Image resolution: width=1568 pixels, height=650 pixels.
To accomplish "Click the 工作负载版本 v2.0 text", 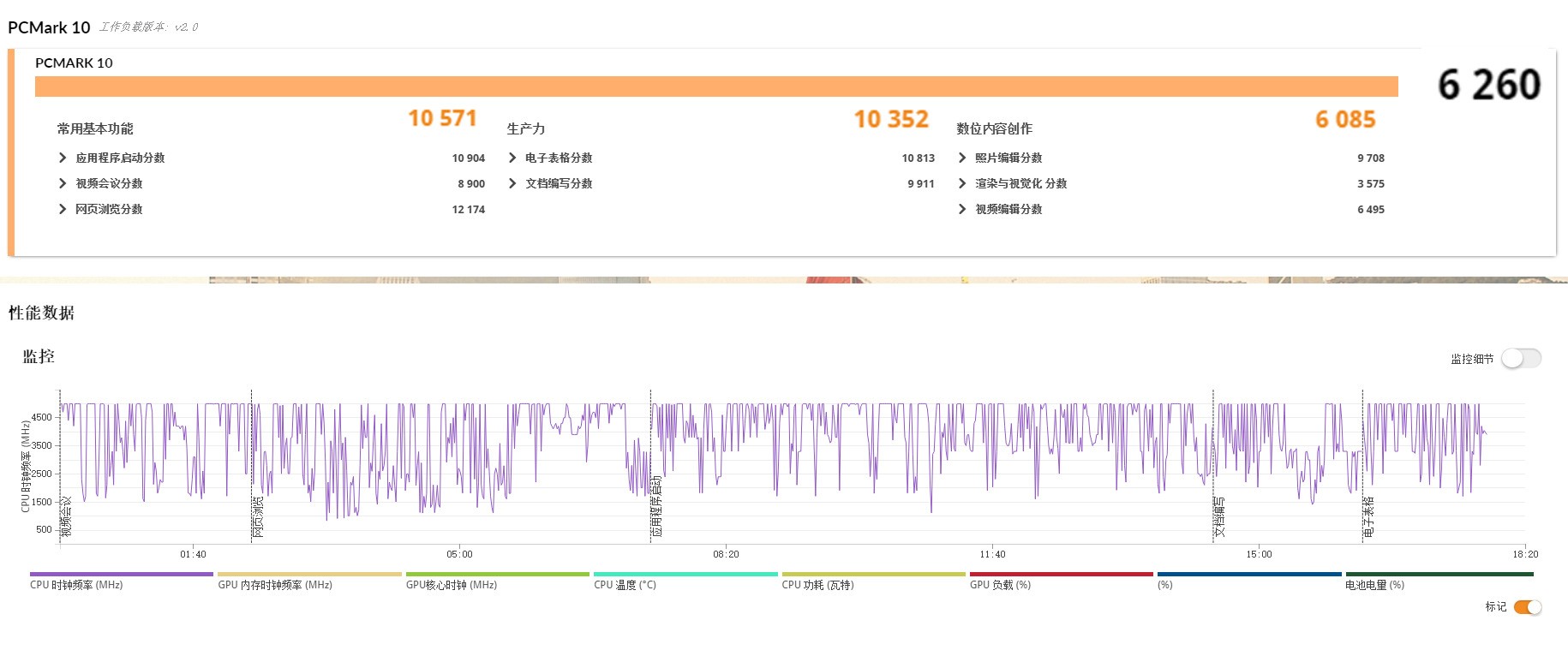I will point(148,27).
